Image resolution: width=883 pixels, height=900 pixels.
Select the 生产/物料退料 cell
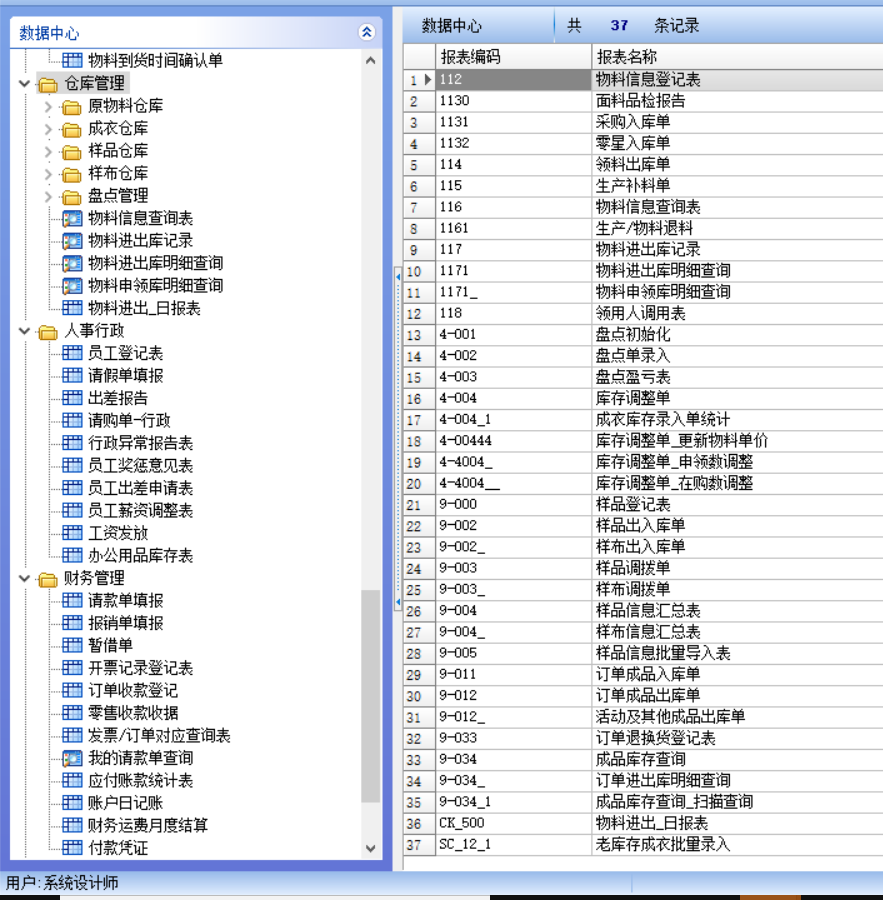pos(737,228)
